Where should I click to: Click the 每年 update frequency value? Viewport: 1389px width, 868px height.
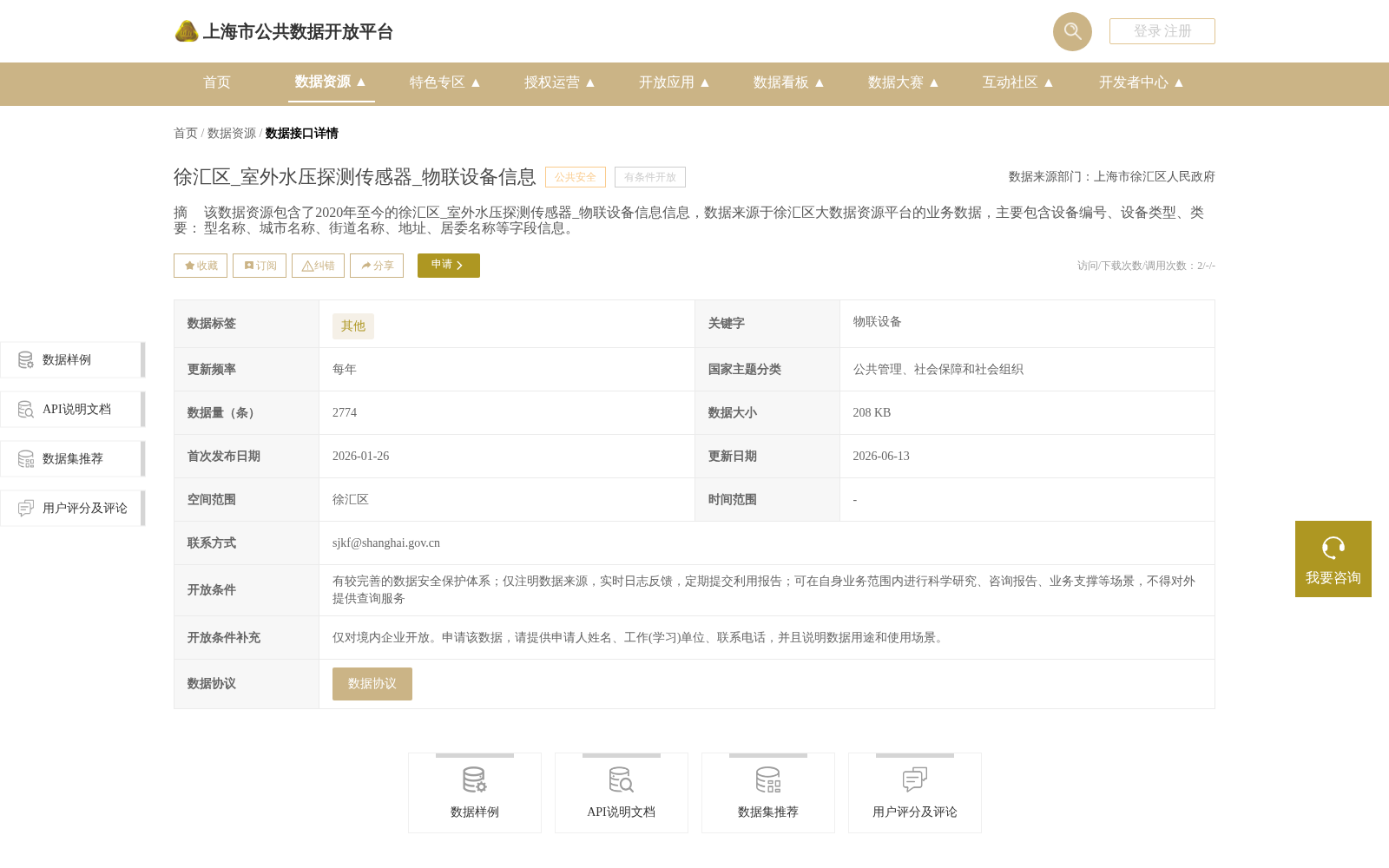[x=345, y=370]
